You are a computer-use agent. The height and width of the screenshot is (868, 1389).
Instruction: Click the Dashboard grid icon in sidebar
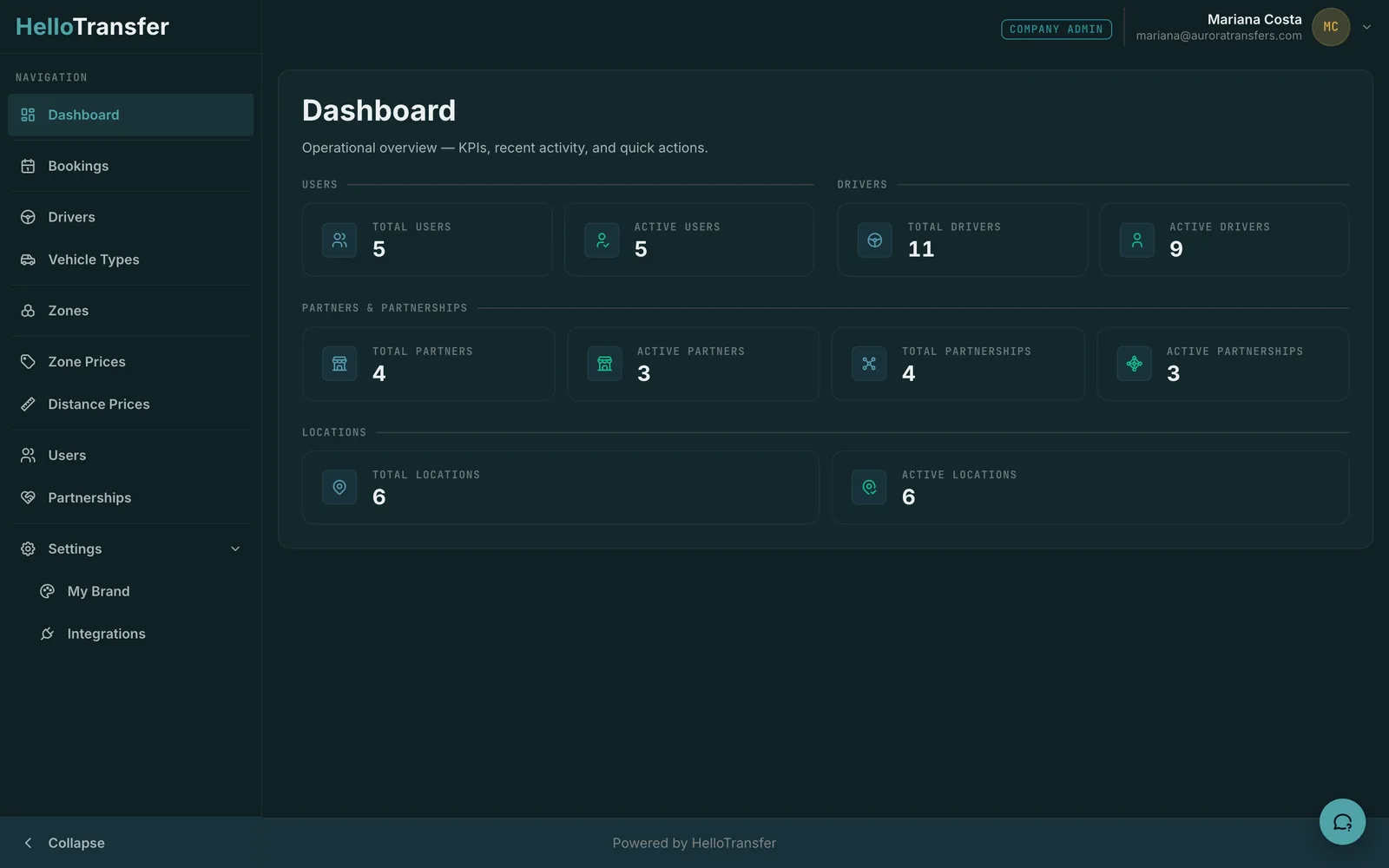click(28, 115)
